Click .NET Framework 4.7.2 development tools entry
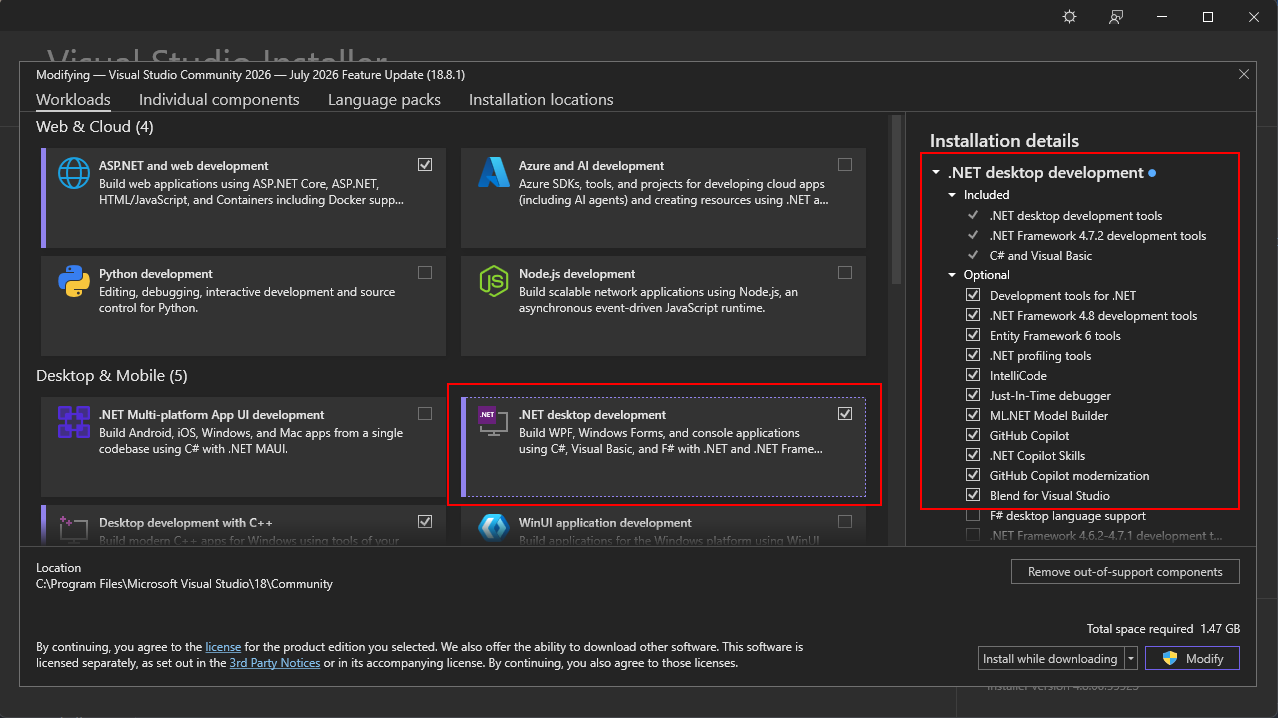This screenshot has width=1278, height=718. coord(1098,236)
